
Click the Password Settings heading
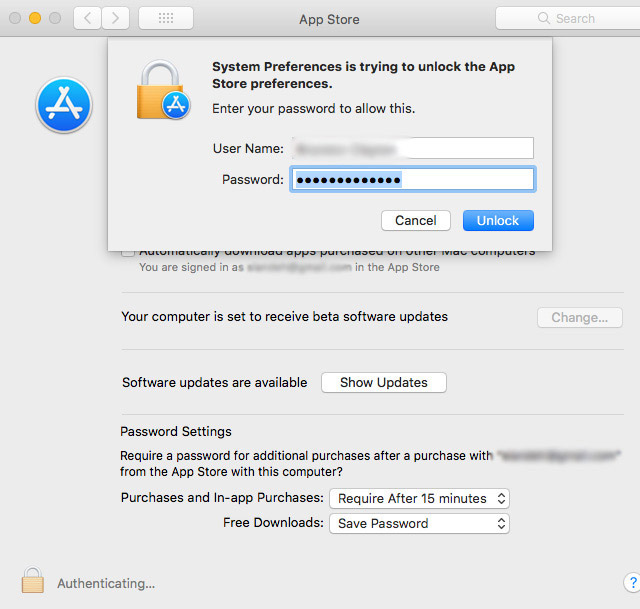[x=176, y=431]
